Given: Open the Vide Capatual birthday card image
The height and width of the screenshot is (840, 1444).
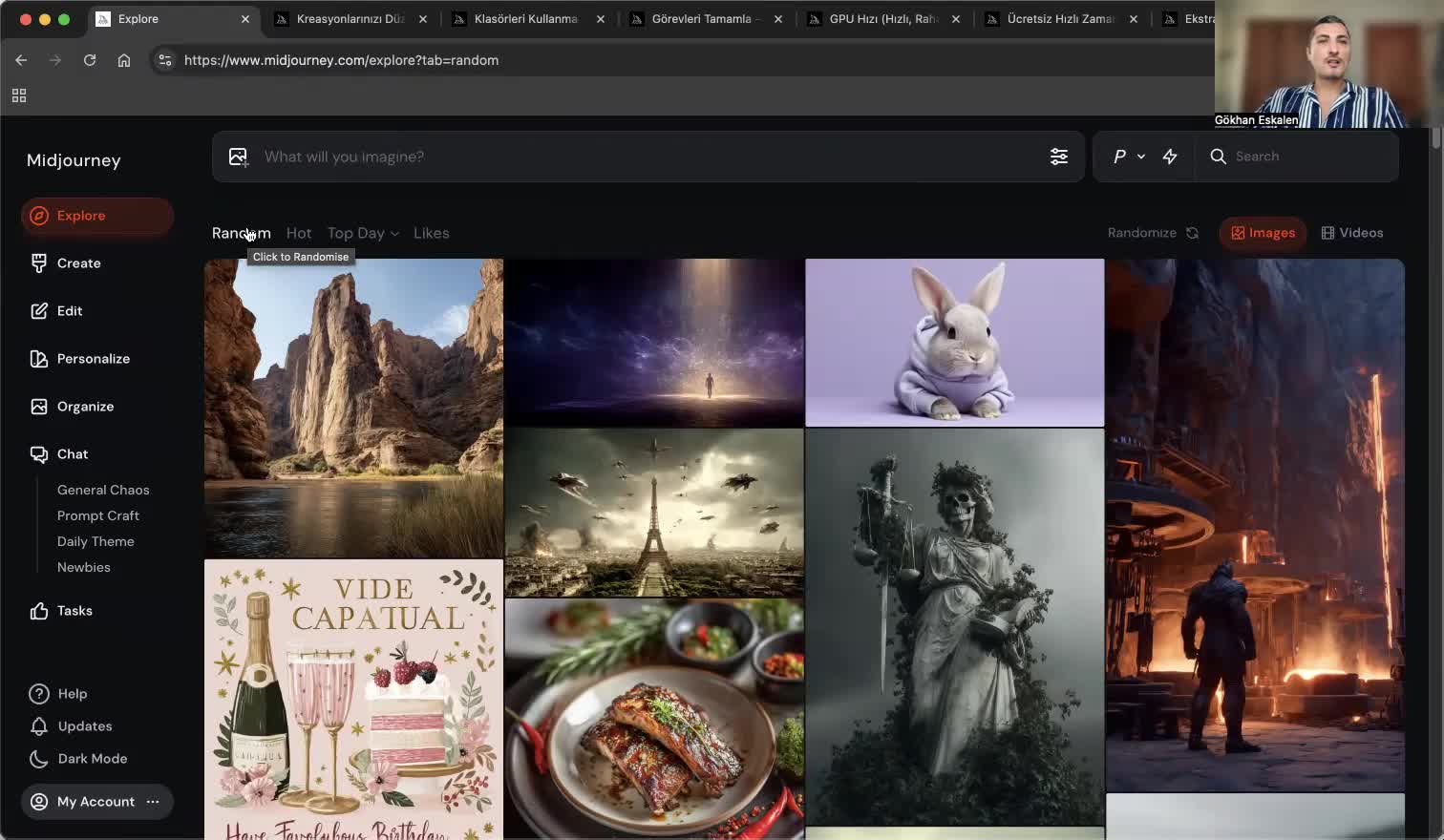Looking at the screenshot, I should [353, 700].
